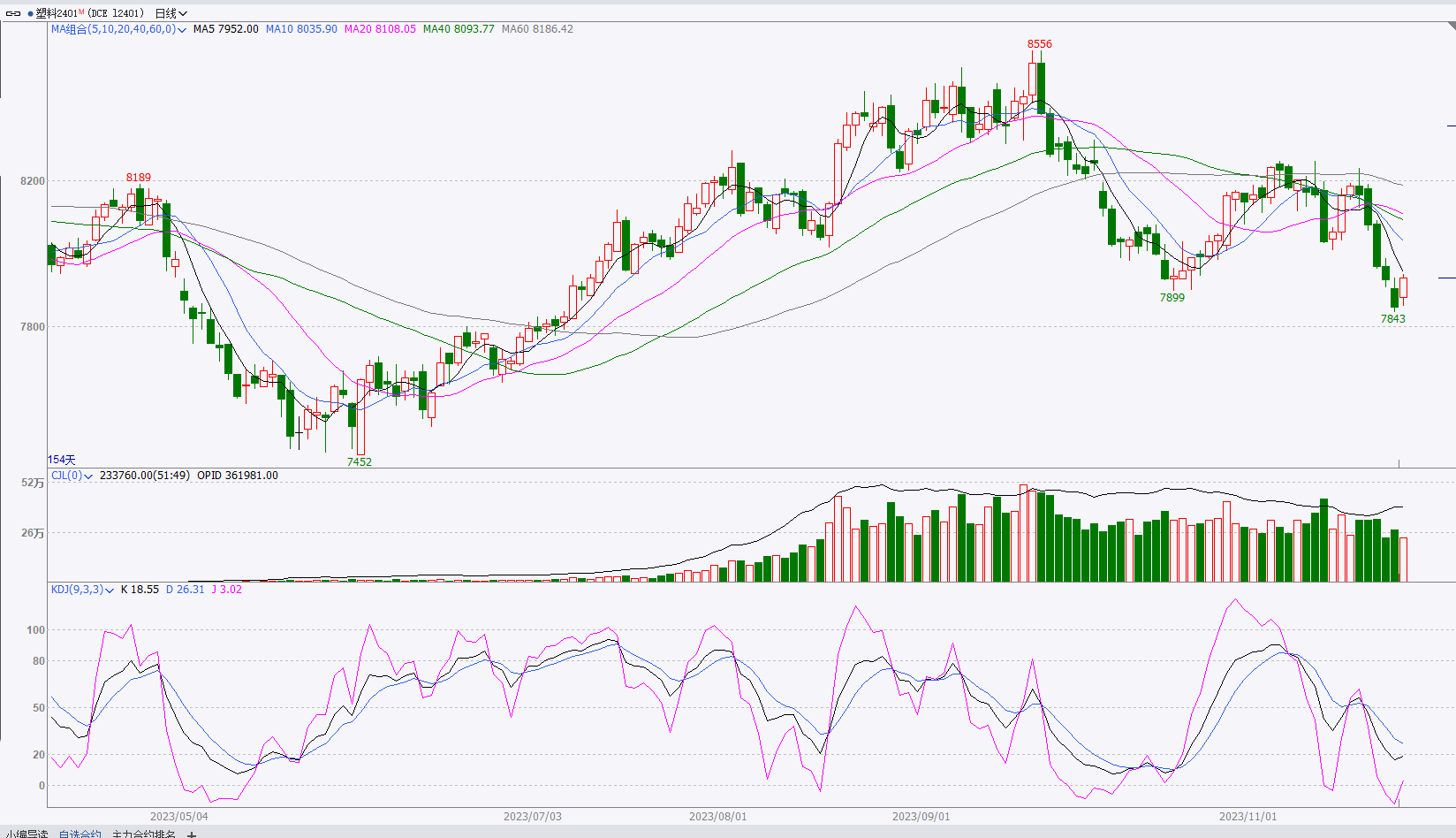The height and width of the screenshot is (838, 1456).
Task: Click the MA5 7952.00 legend label
Action: pyautogui.click(x=226, y=29)
